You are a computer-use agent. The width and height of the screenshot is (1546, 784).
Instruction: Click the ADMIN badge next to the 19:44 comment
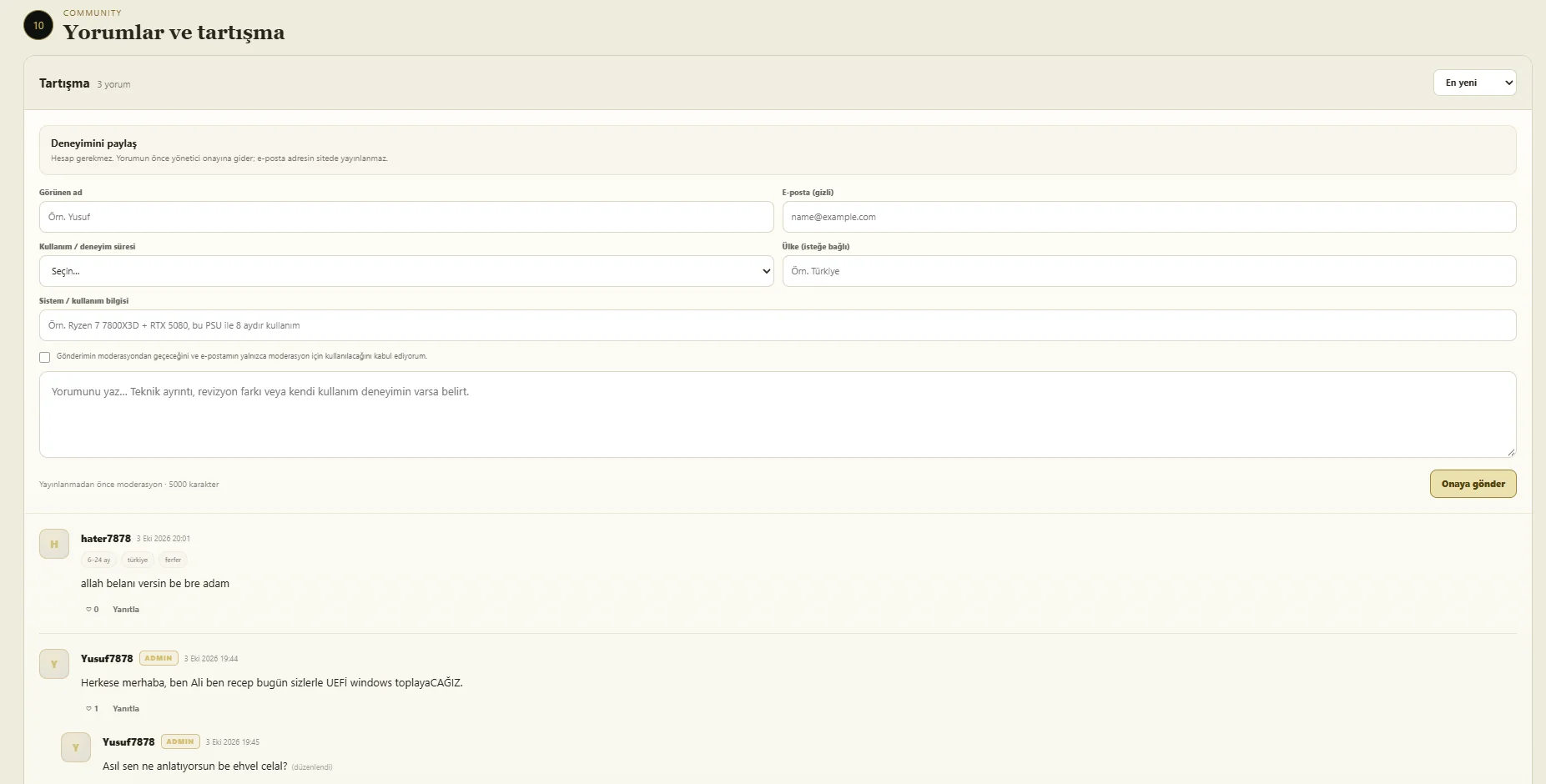pos(159,658)
